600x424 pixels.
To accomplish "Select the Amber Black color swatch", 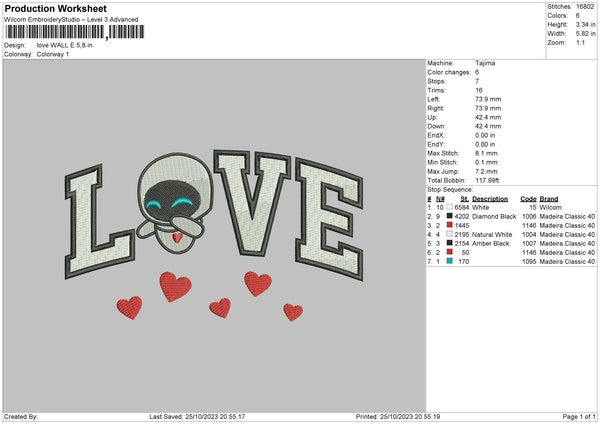I will (451, 243).
